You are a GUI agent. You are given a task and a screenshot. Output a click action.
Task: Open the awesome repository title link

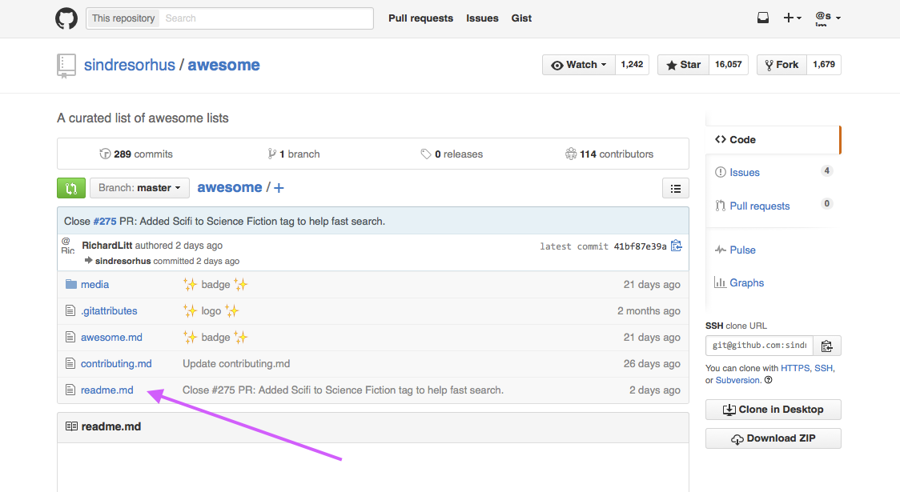click(x=224, y=65)
